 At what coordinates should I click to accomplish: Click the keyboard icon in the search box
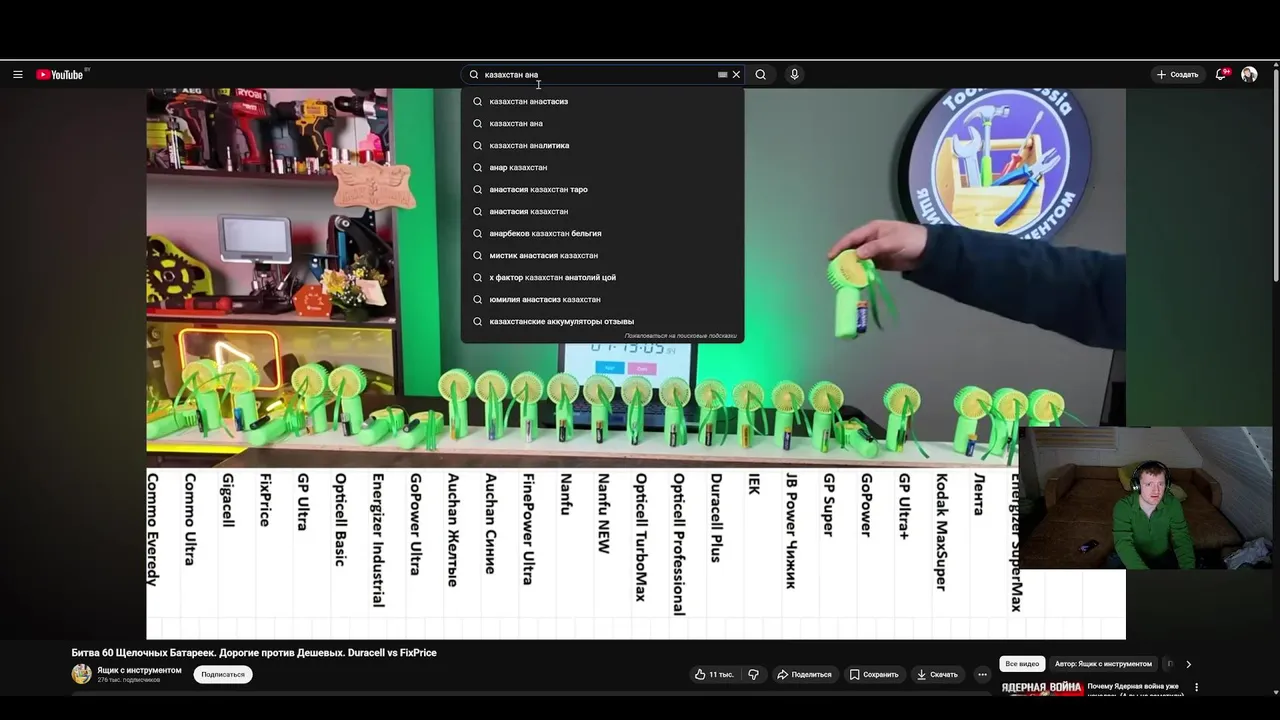[723, 75]
